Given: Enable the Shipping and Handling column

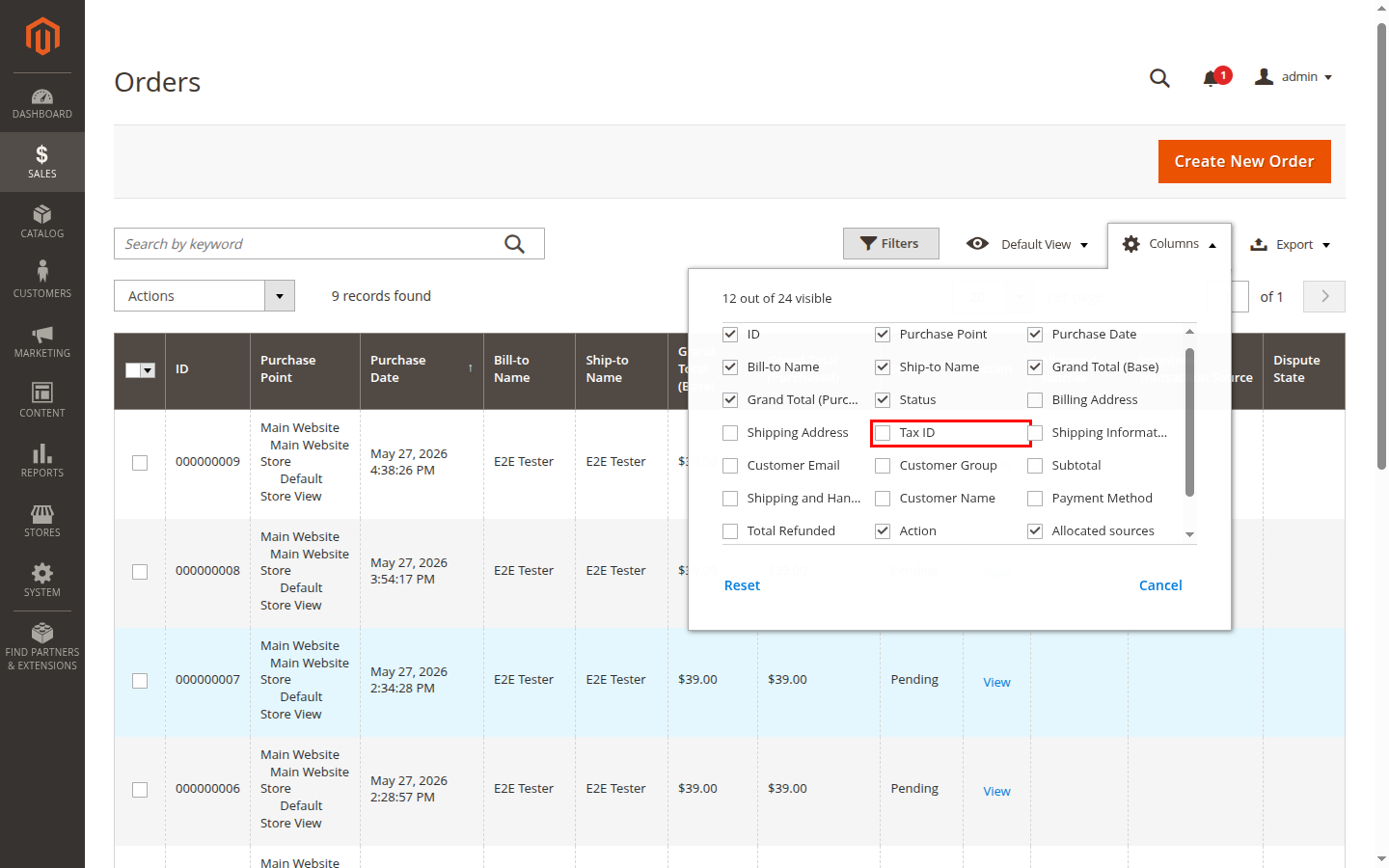Looking at the screenshot, I should click(x=730, y=499).
